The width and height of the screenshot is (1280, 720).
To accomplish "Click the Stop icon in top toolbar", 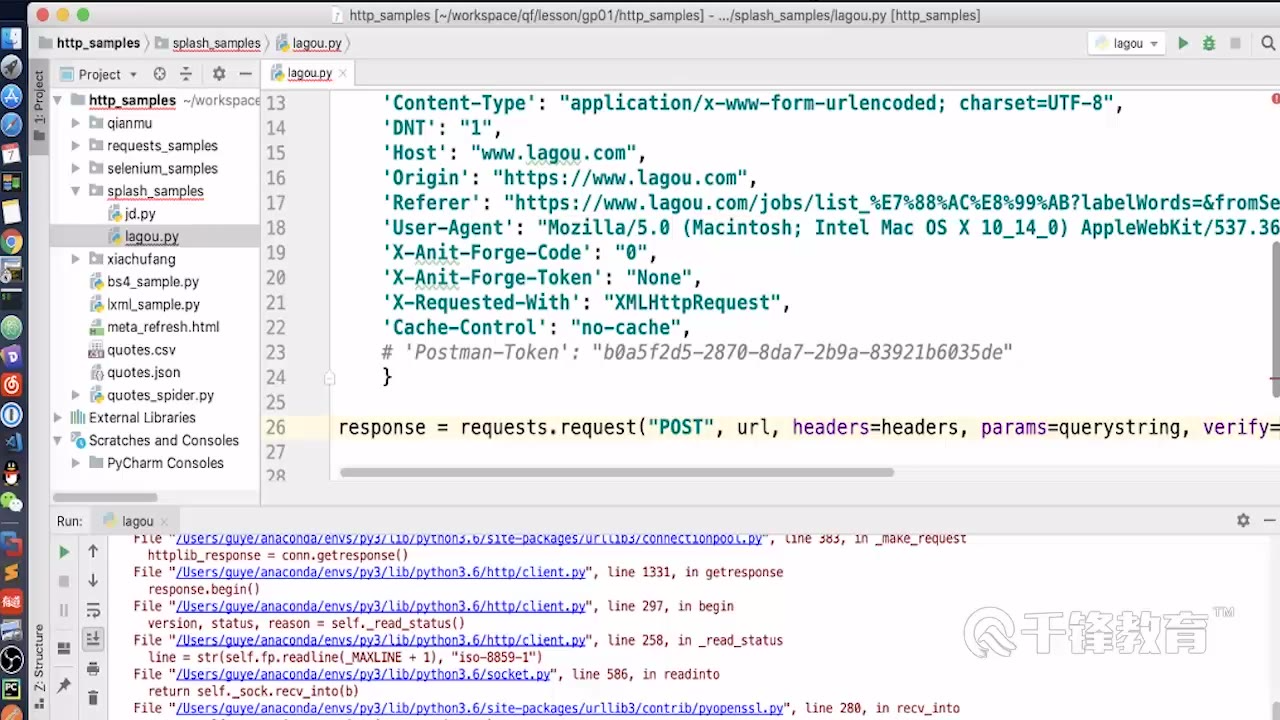I will [1235, 44].
